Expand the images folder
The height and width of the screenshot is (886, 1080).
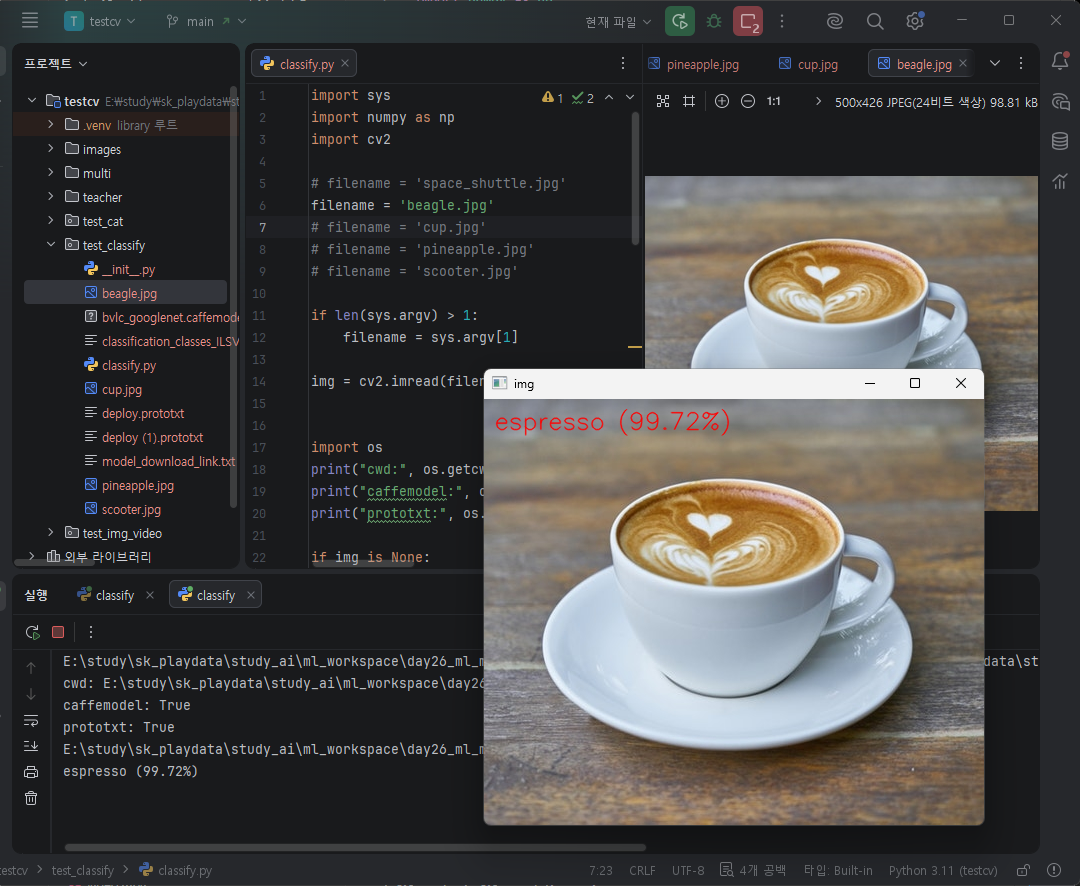pyautogui.click(x=50, y=149)
